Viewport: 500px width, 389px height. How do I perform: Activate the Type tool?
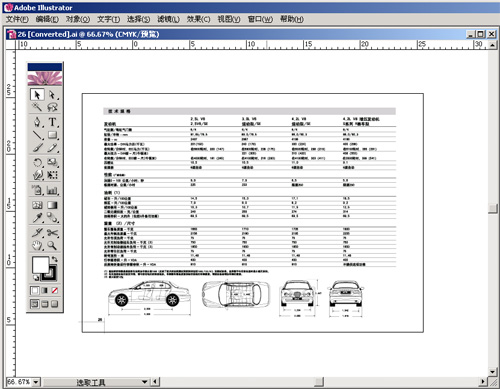tap(52, 122)
